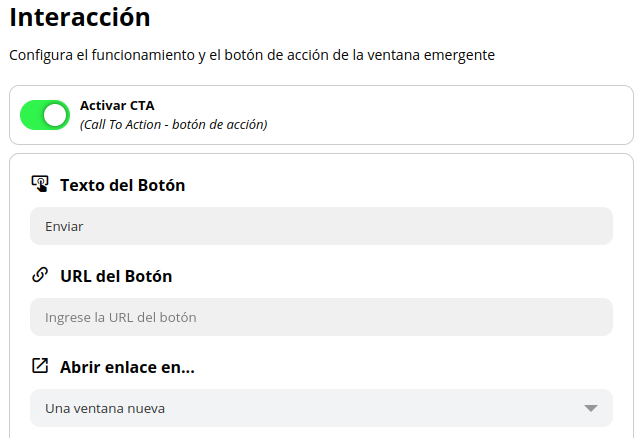Click the touch icon beside Texto del Botón
Viewport: 643px width, 438px height.
click(x=40, y=184)
